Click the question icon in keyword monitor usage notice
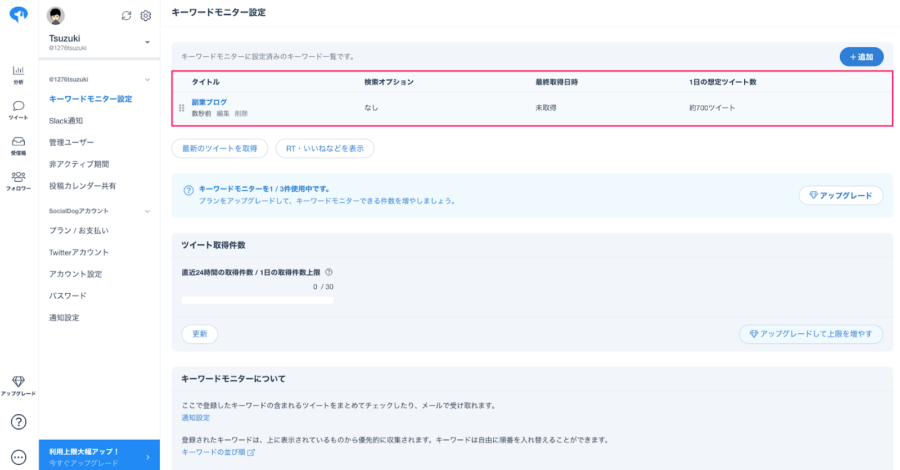The width and height of the screenshot is (900, 470). [x=188, y=191]
